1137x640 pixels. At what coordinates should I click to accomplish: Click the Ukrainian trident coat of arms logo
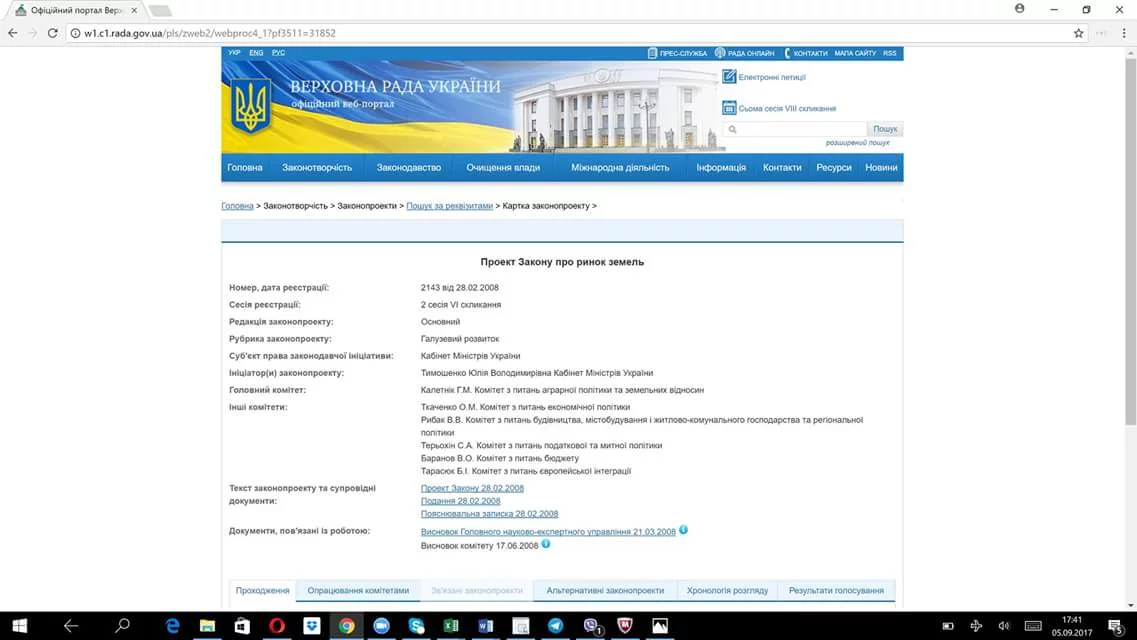(251, 106)
